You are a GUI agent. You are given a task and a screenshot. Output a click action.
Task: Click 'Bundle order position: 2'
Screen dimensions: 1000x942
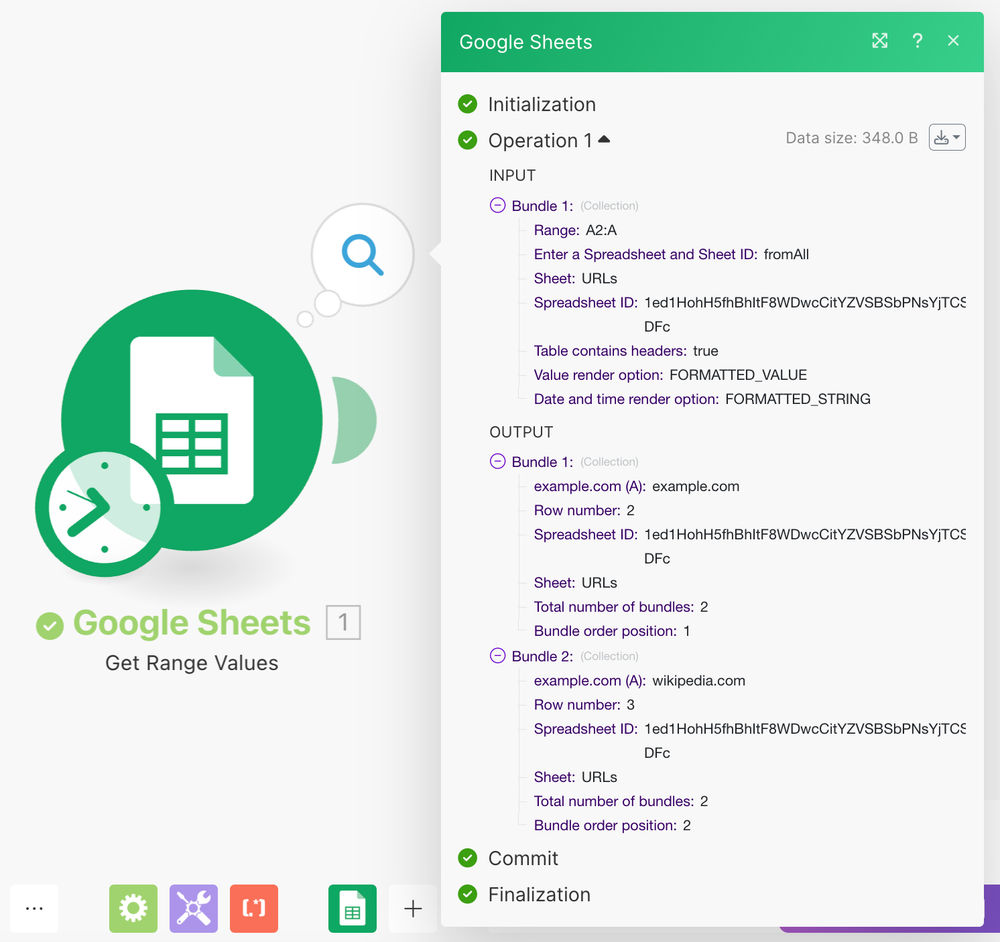(612, 825)
